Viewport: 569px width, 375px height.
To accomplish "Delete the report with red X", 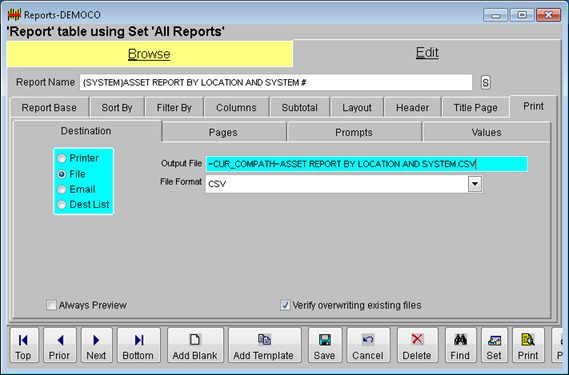I will [x=417, y=345].
